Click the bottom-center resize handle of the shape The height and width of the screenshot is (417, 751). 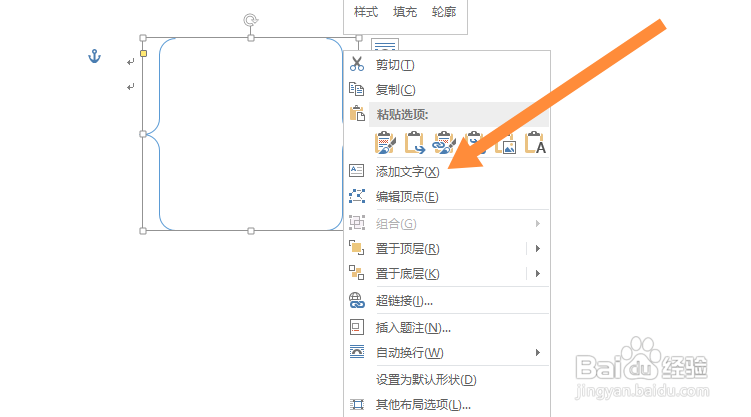(x=251, y=231)
